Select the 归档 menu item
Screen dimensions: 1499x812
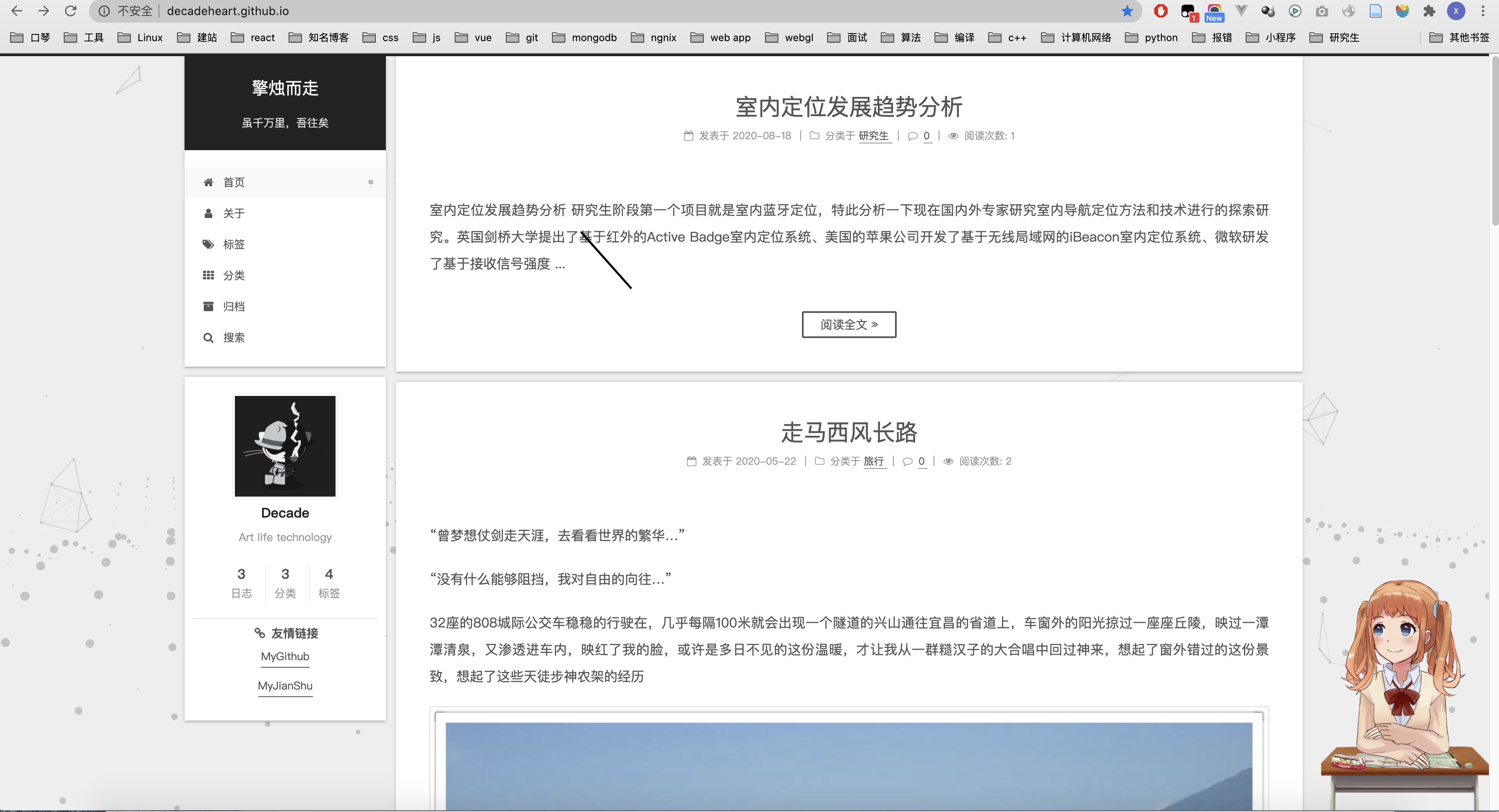[285, 306]
